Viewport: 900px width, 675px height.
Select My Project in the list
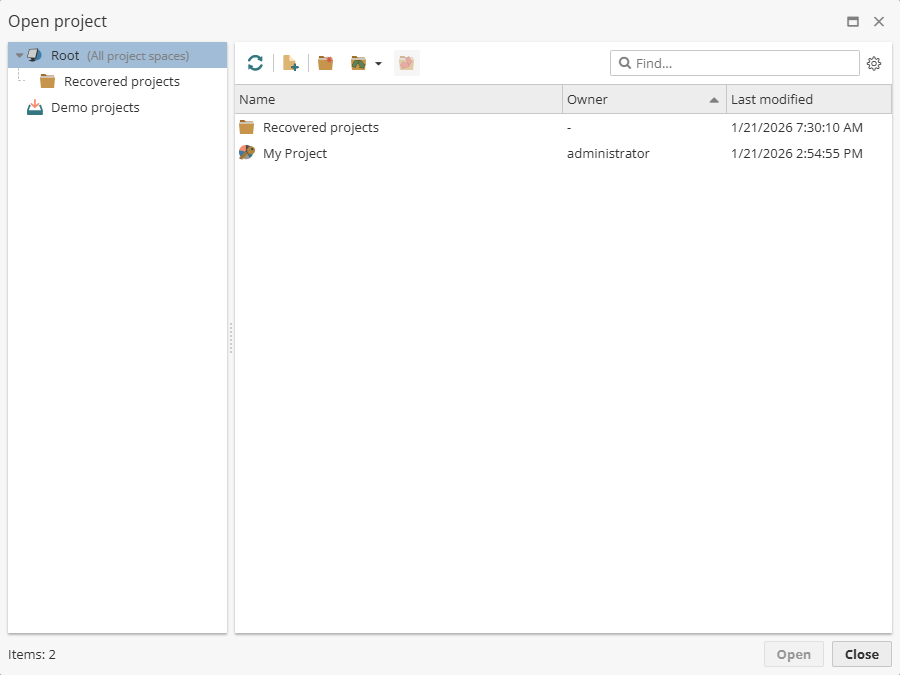pyautogui.click(x=296, y=153)
